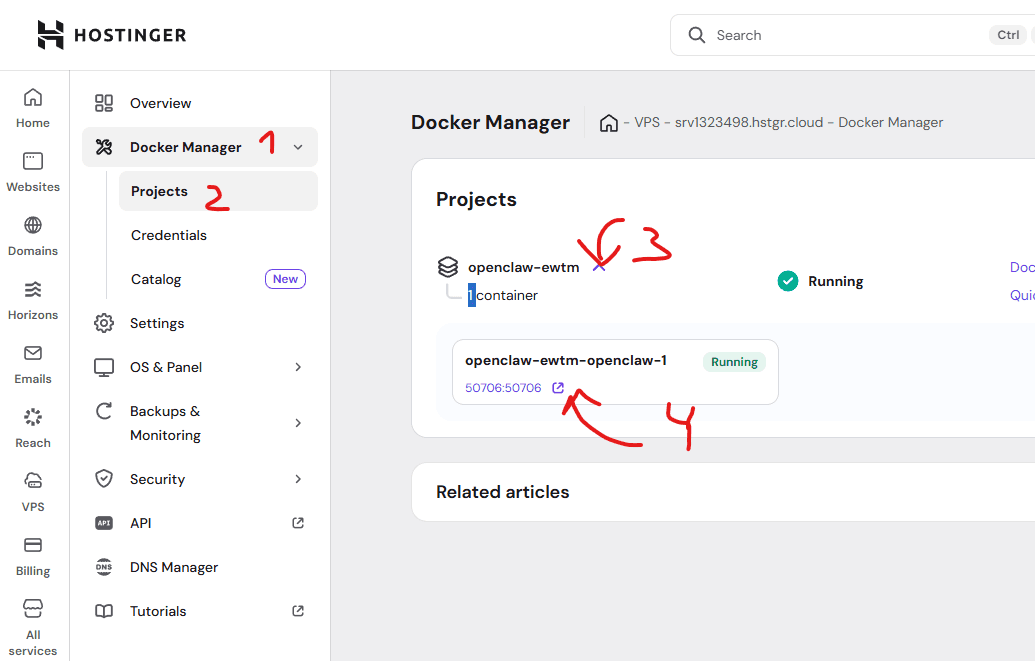This screenshot has height=661, width=1035.
Task: Click the API external link icon
Action: (298, 523)
